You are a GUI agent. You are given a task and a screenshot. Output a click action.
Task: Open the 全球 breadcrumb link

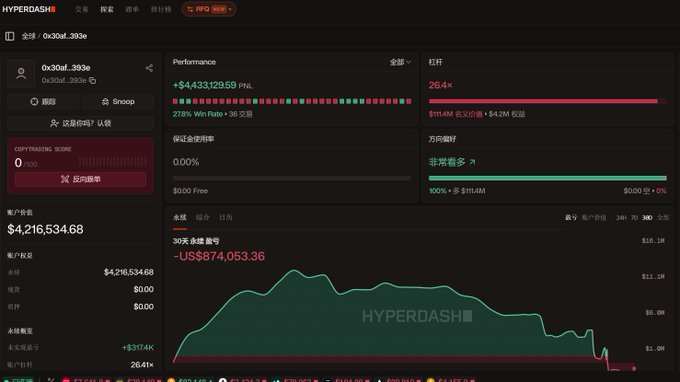pyautogui.click(x=29, y=36)
